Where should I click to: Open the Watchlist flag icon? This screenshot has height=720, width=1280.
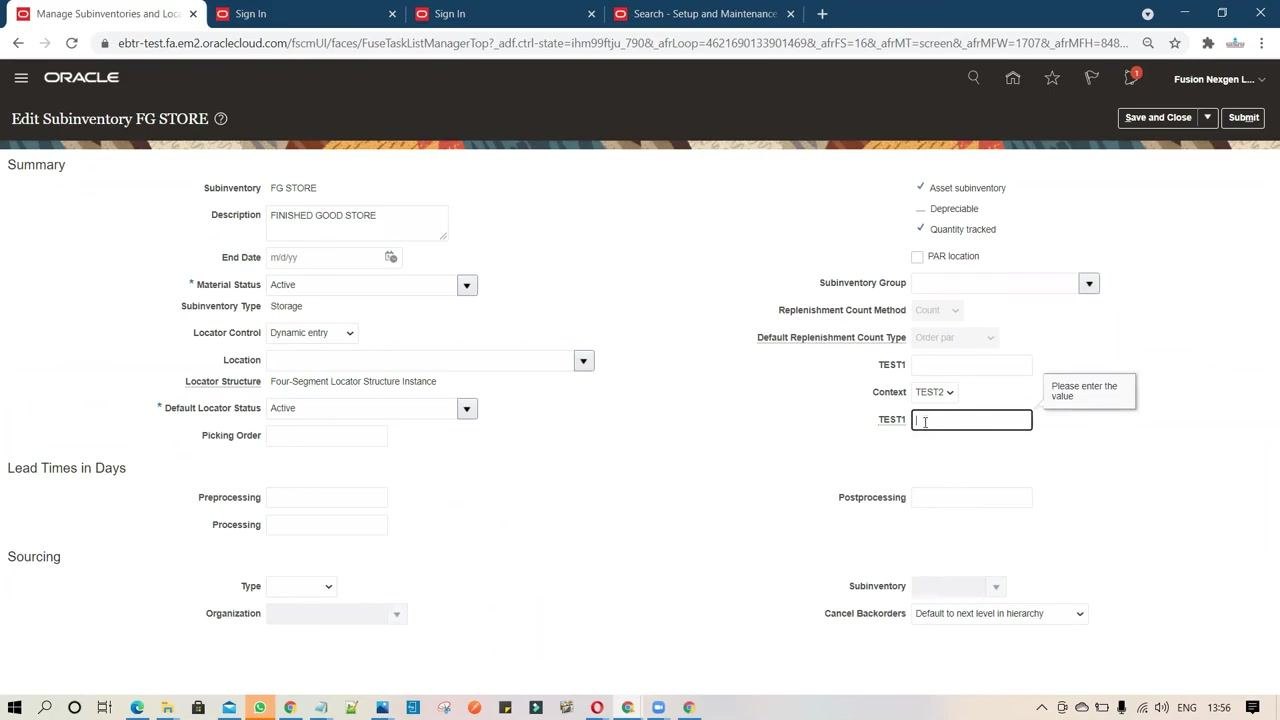(x=1092, y=78)
